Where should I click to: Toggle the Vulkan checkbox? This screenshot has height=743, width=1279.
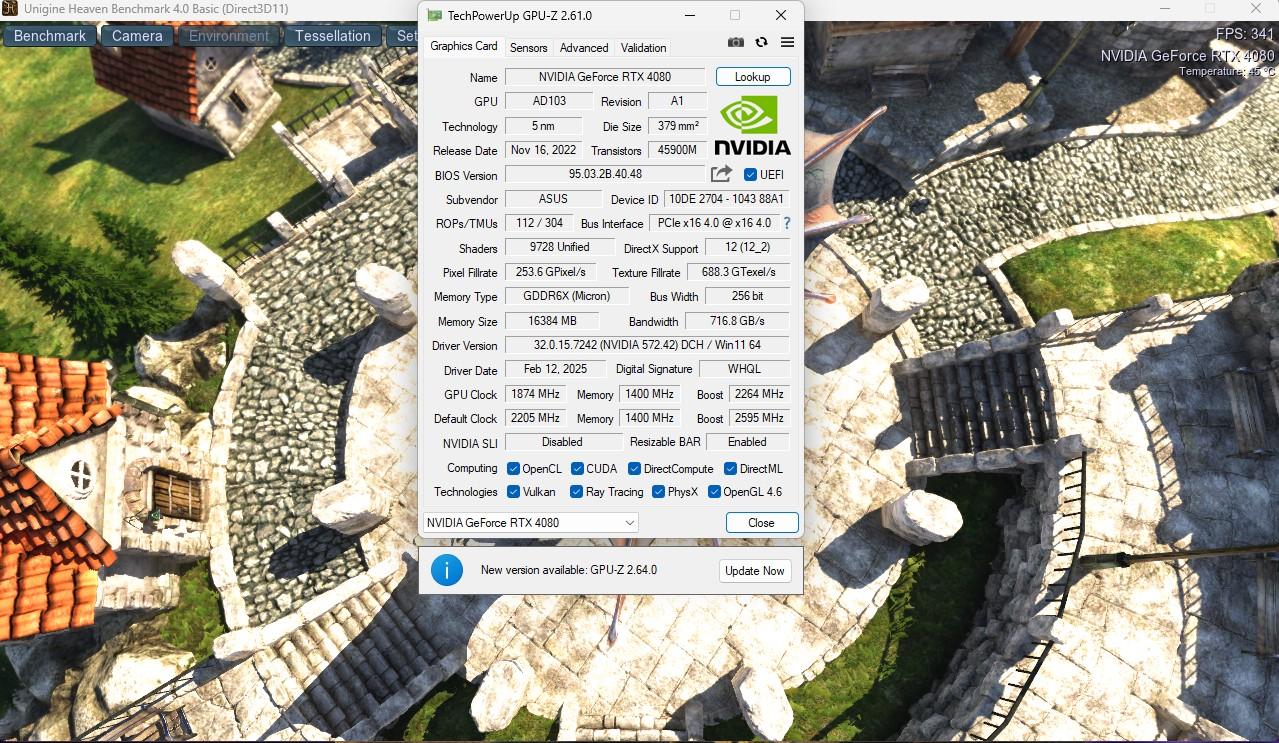pyautogui.click(x=513, y=492)
